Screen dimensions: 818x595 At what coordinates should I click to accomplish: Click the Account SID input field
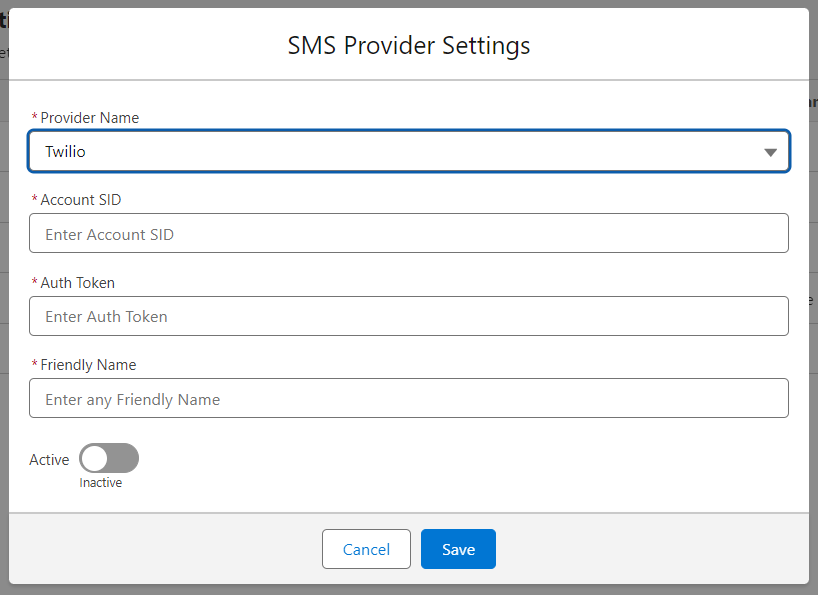point(408,233)
